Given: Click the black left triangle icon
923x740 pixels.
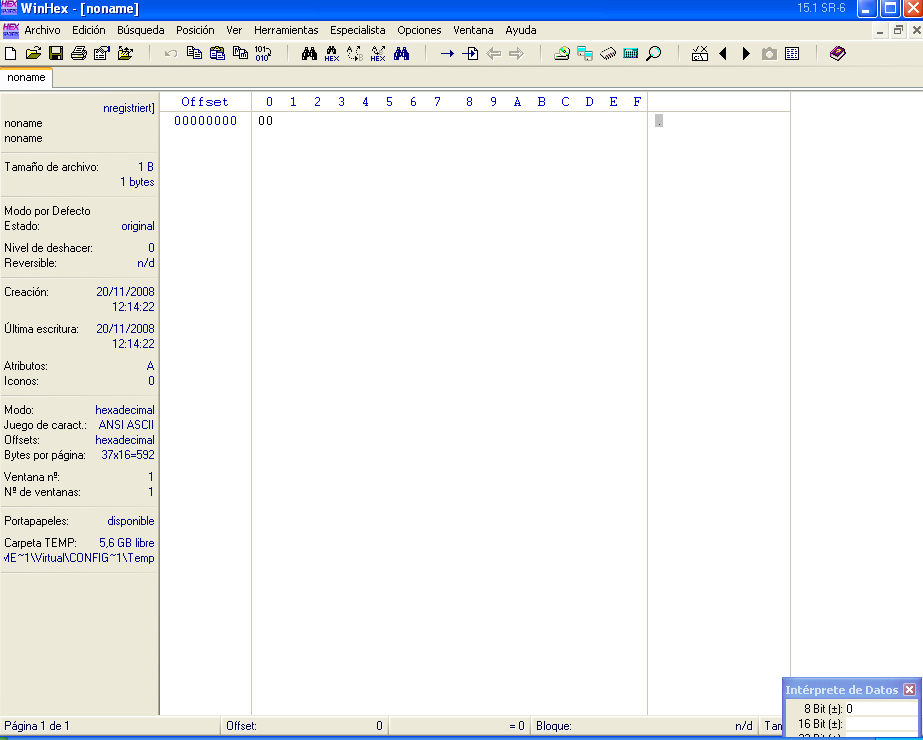Looking at the screenshot, I should coord(723,54).
